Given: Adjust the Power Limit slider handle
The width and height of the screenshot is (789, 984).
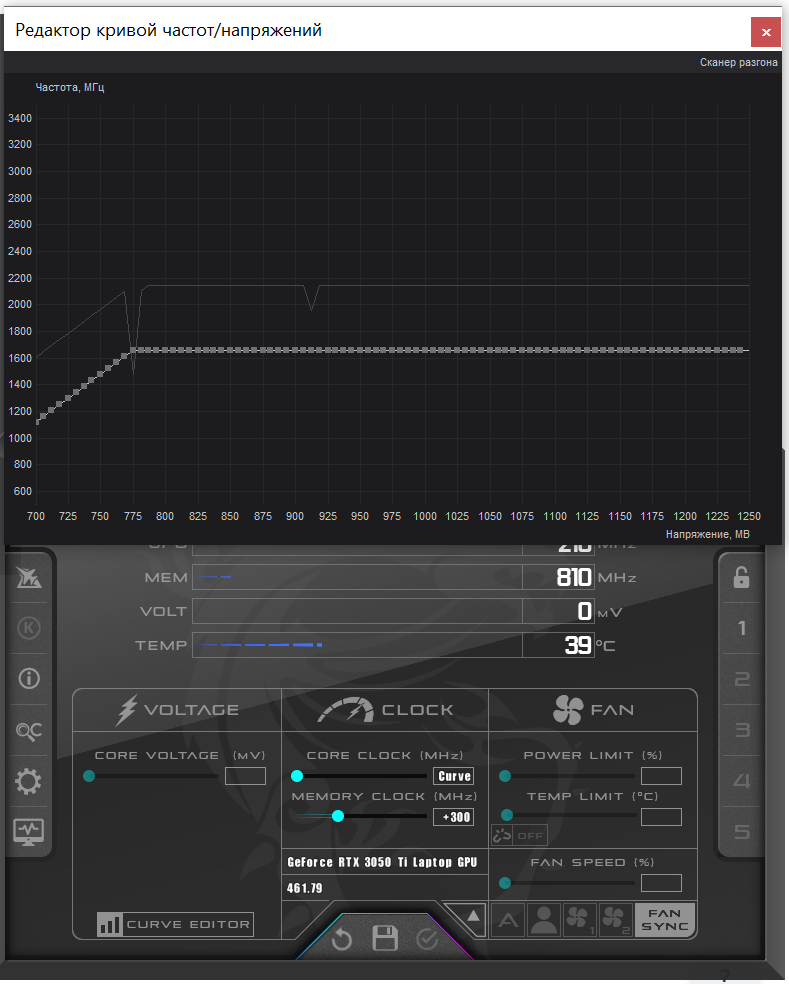Looking at the screenshot, I should coord(505,776).
